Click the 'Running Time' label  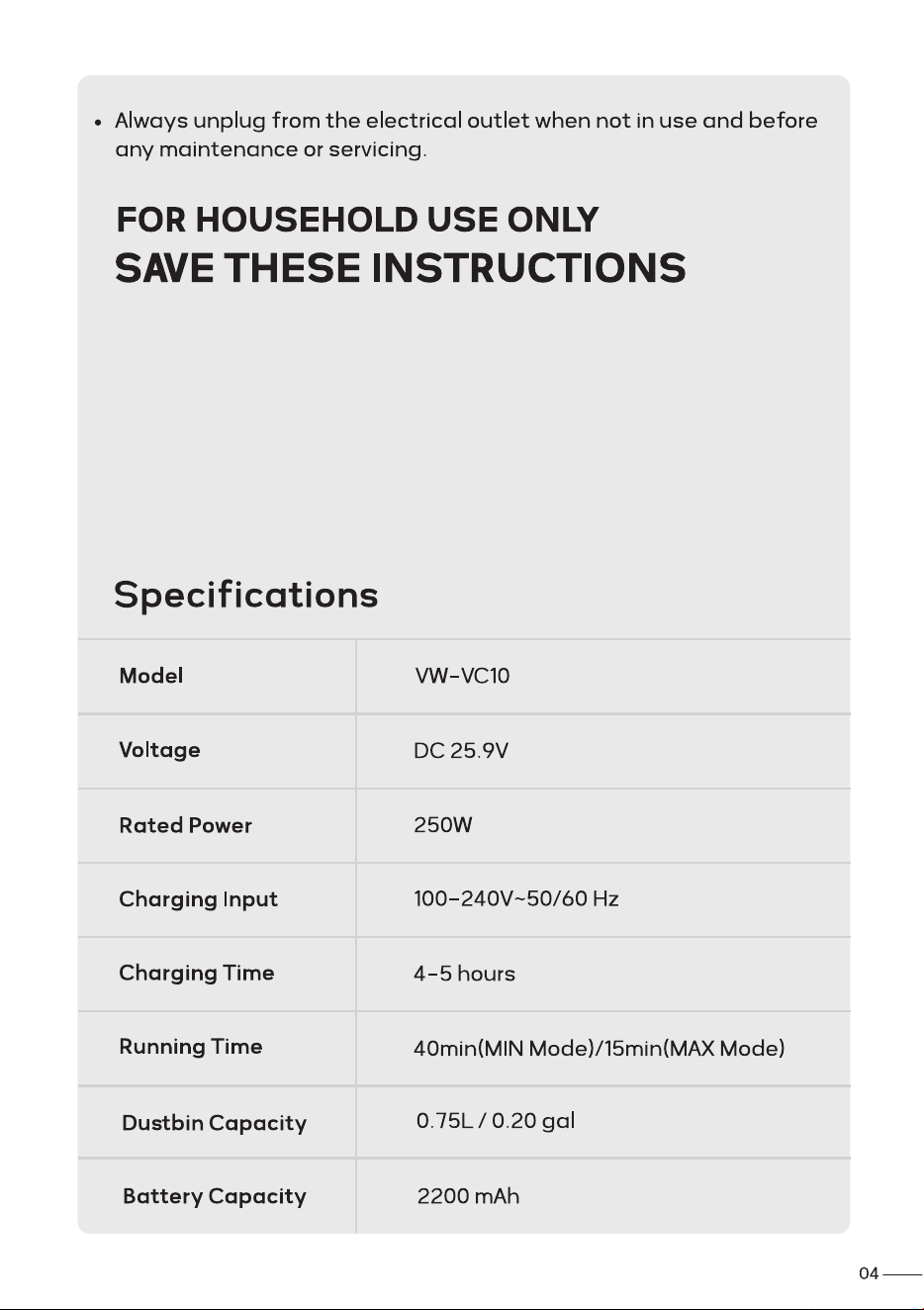[x=190, y=1047]
